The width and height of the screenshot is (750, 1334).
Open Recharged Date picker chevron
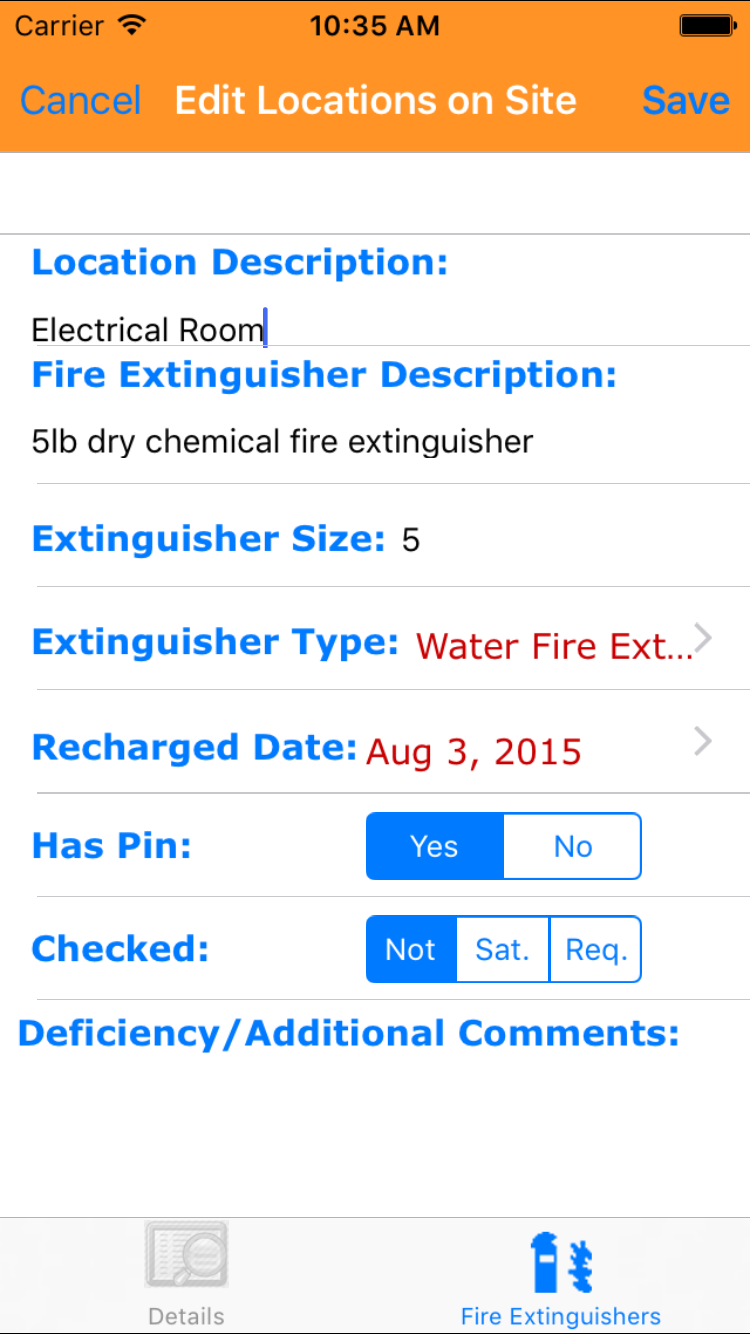tap(703, 741)
